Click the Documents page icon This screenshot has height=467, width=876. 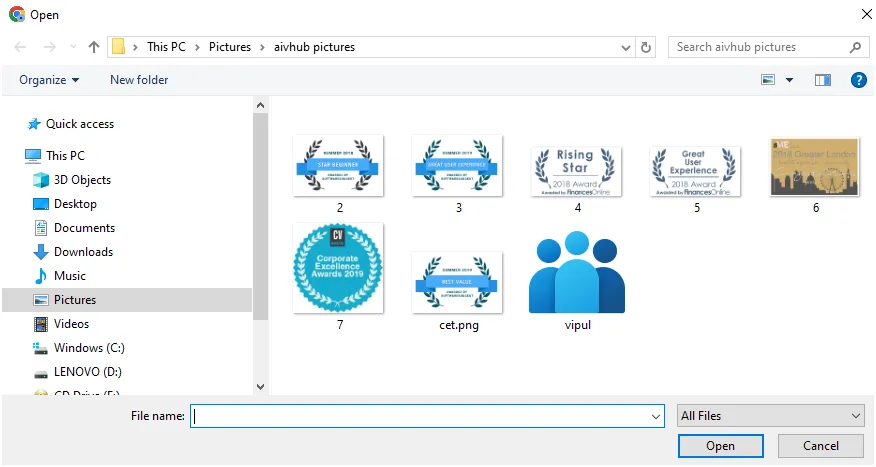(x=41, y=228)
